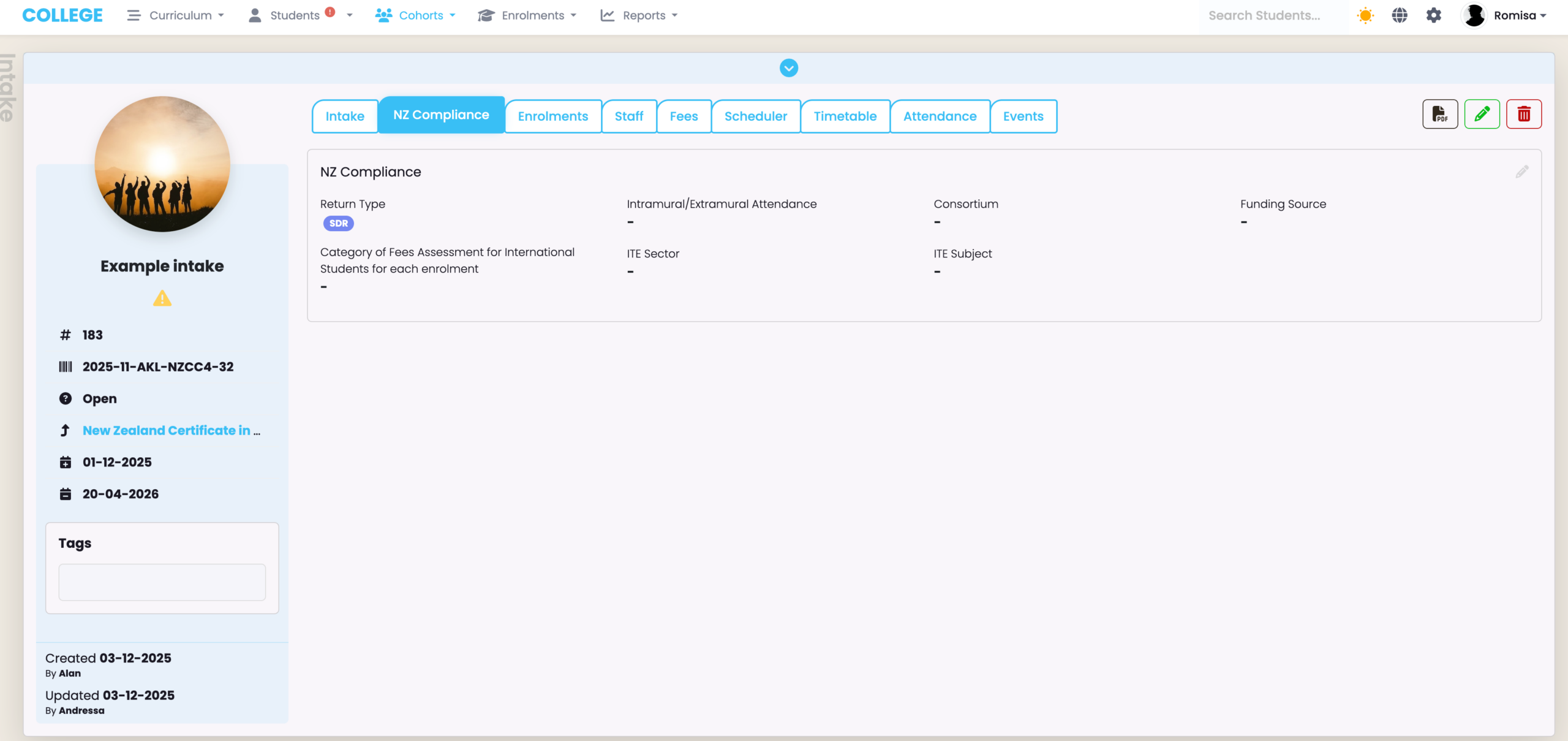Click the globe language icon

click(1400, 15)
